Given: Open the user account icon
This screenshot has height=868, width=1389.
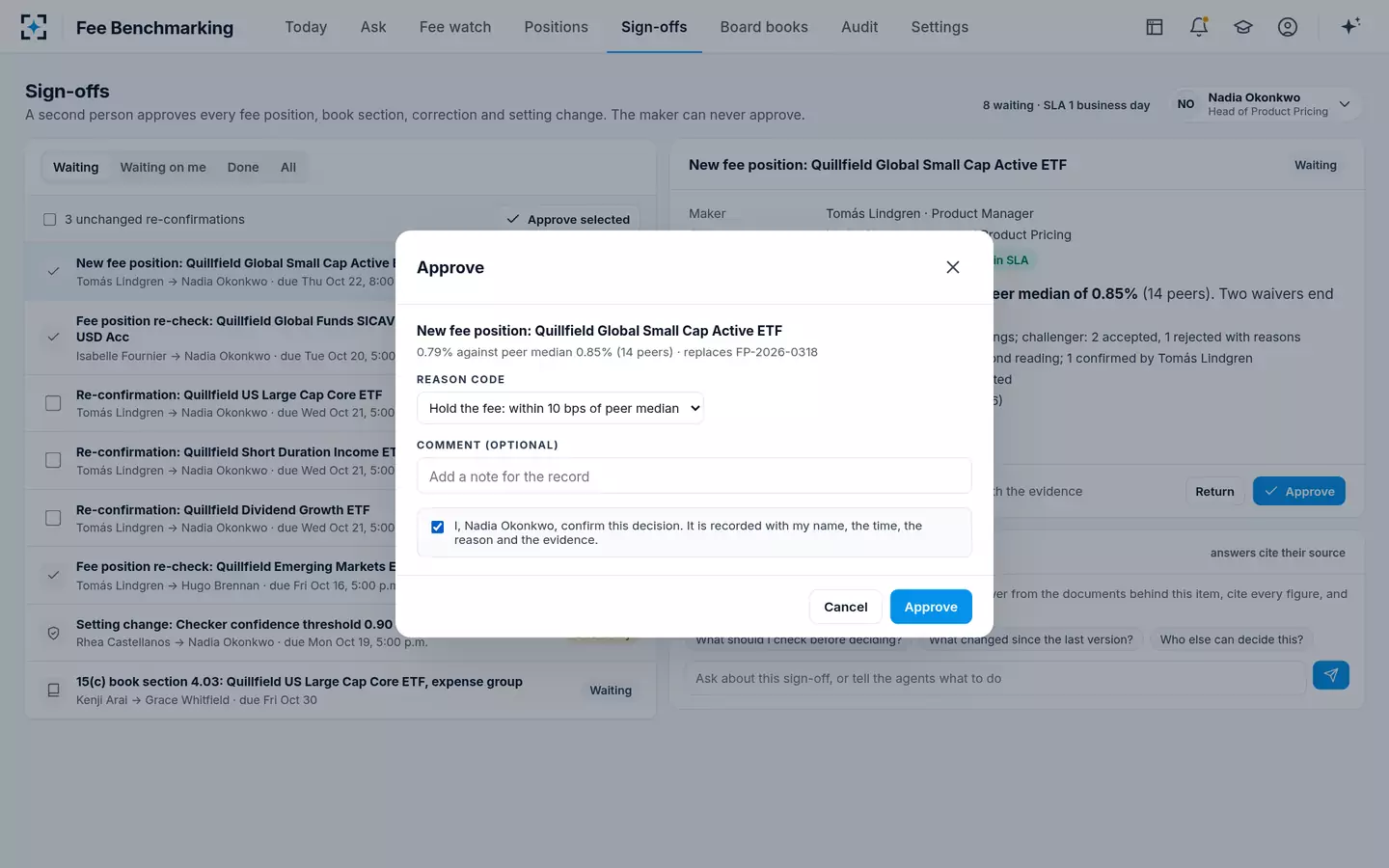Looking at the screenshot, I should click(x=1288, y=27).
